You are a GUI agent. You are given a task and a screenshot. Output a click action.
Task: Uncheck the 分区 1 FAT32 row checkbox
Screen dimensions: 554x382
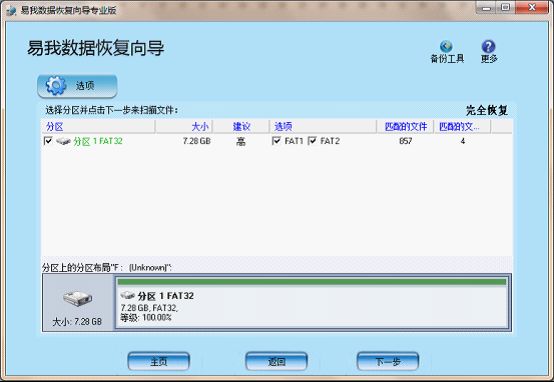point(48,141)
